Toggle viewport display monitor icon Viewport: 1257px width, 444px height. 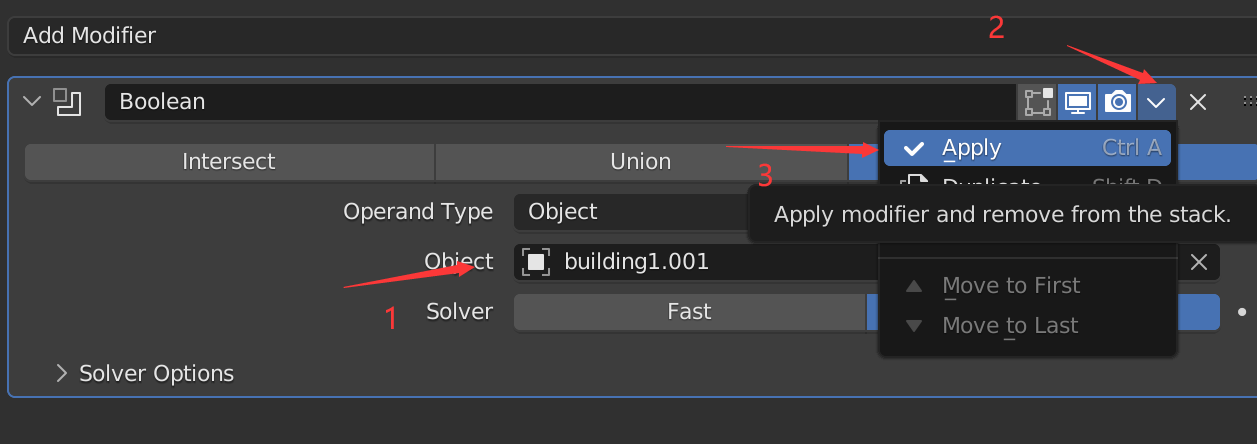coord(1077,102)
